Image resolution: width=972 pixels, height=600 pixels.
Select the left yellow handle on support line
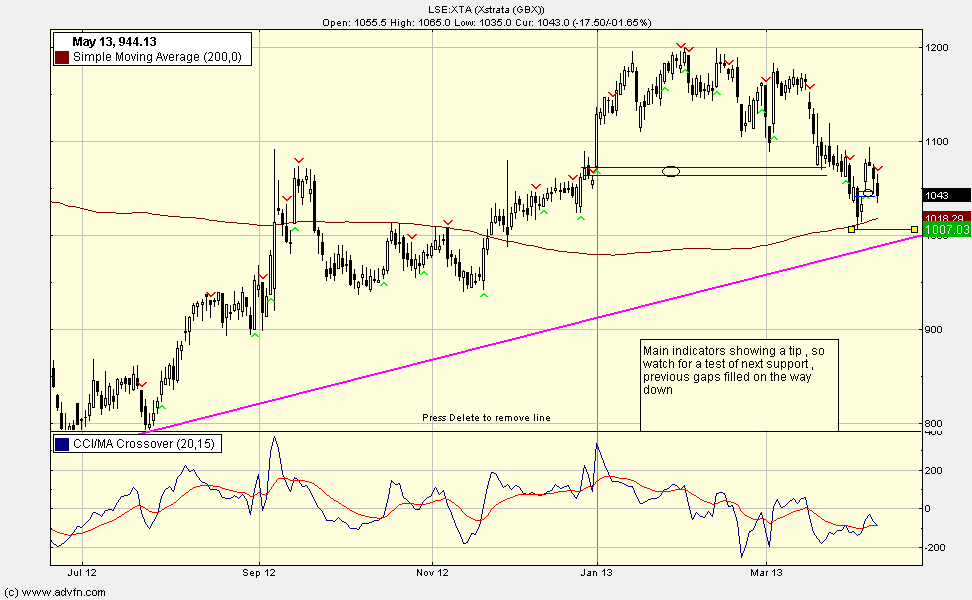[x=851, y=229]
